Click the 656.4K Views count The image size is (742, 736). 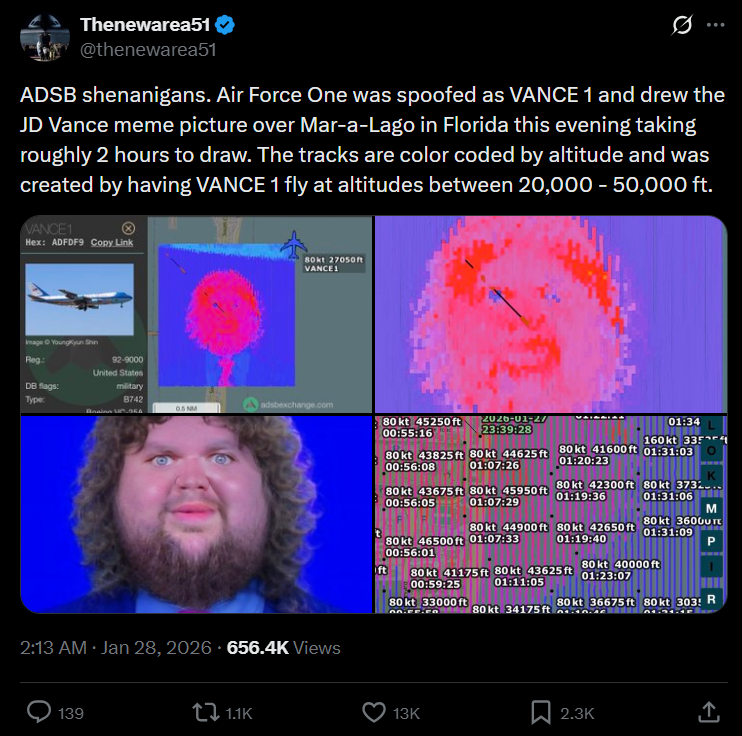pyautogui.click(x=283, y=647)
